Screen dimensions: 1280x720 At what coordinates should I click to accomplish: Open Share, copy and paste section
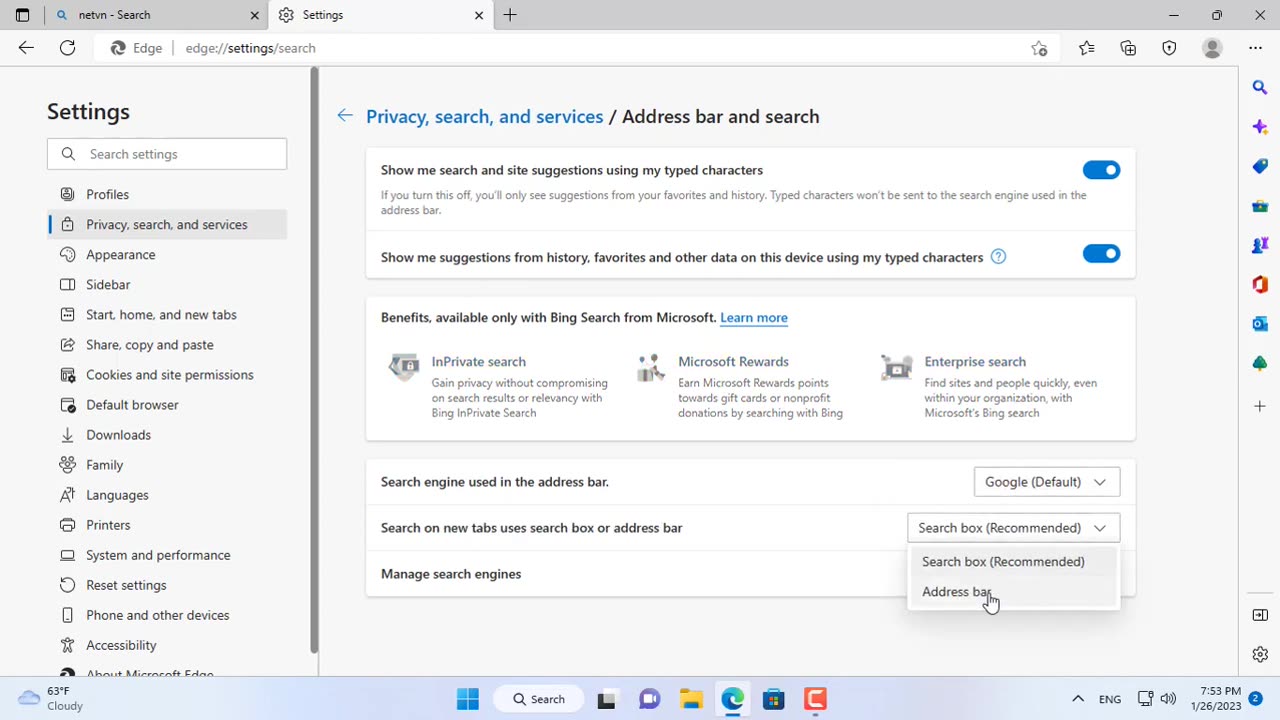coord(167,344)
